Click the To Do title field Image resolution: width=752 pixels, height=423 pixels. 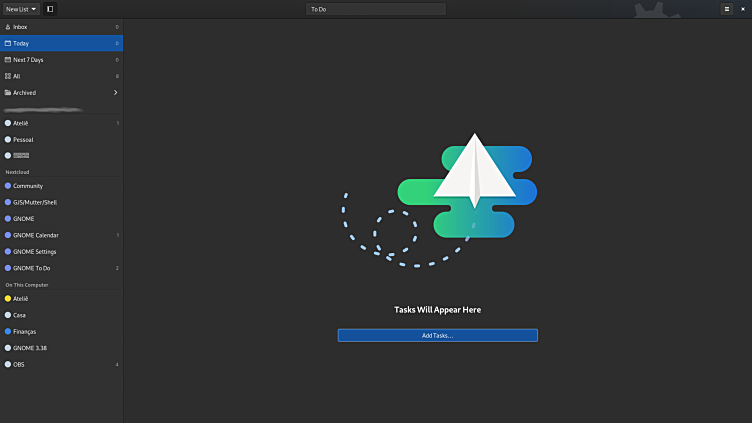(375, 9)
